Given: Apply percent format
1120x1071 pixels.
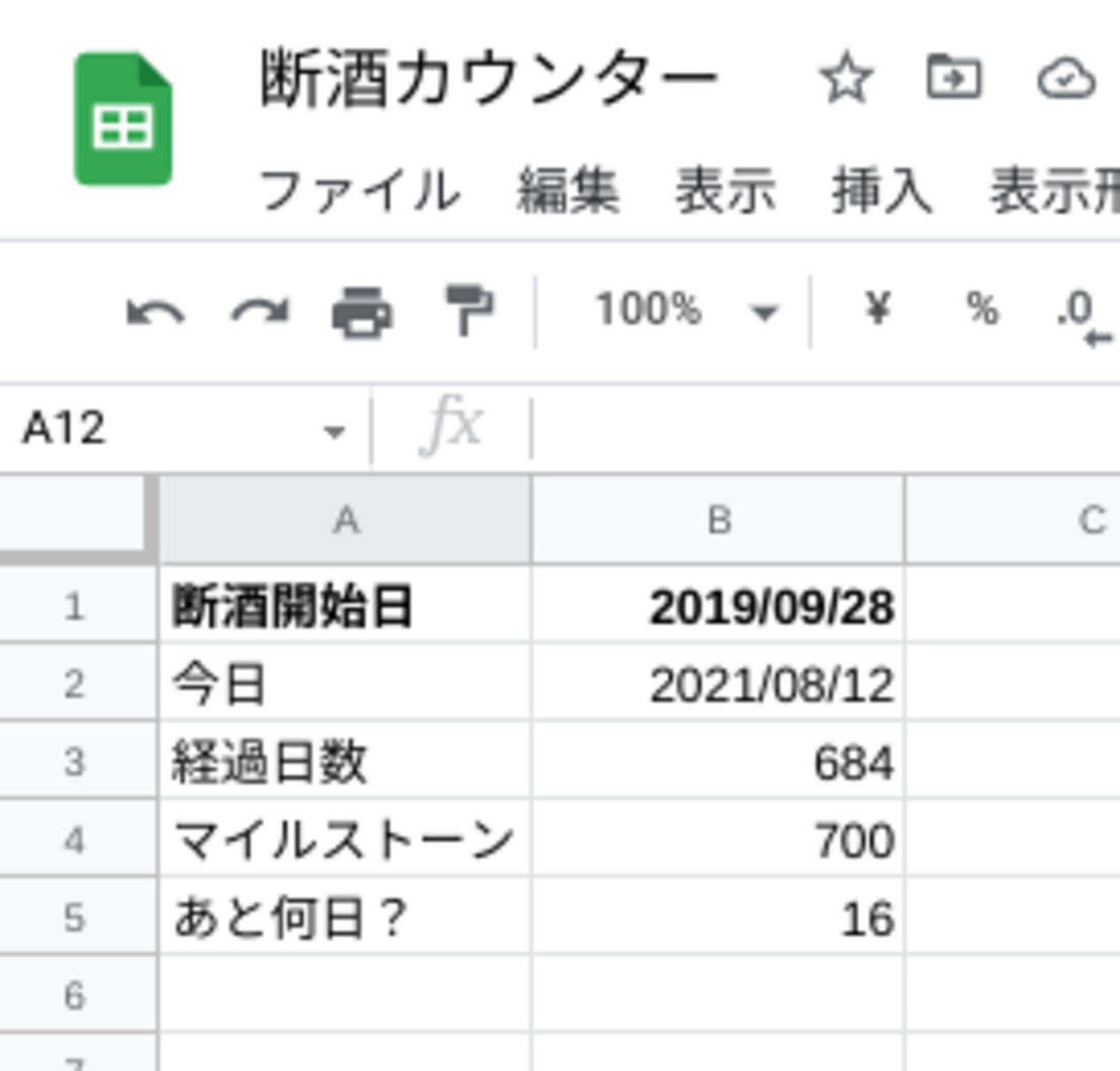Looking at the screenshot, I should [x=981, y=308].
